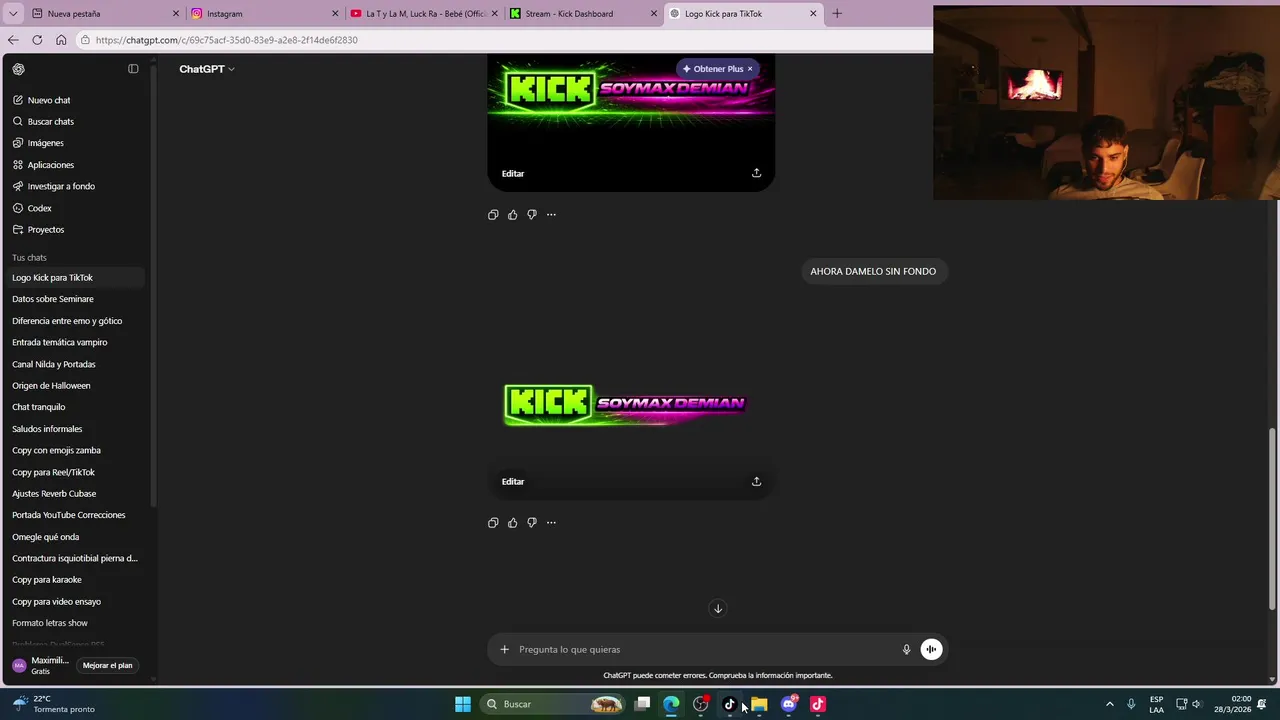Start voice mode with waveform button
This screenshot has width=1280, height=720.
point(931,649)
